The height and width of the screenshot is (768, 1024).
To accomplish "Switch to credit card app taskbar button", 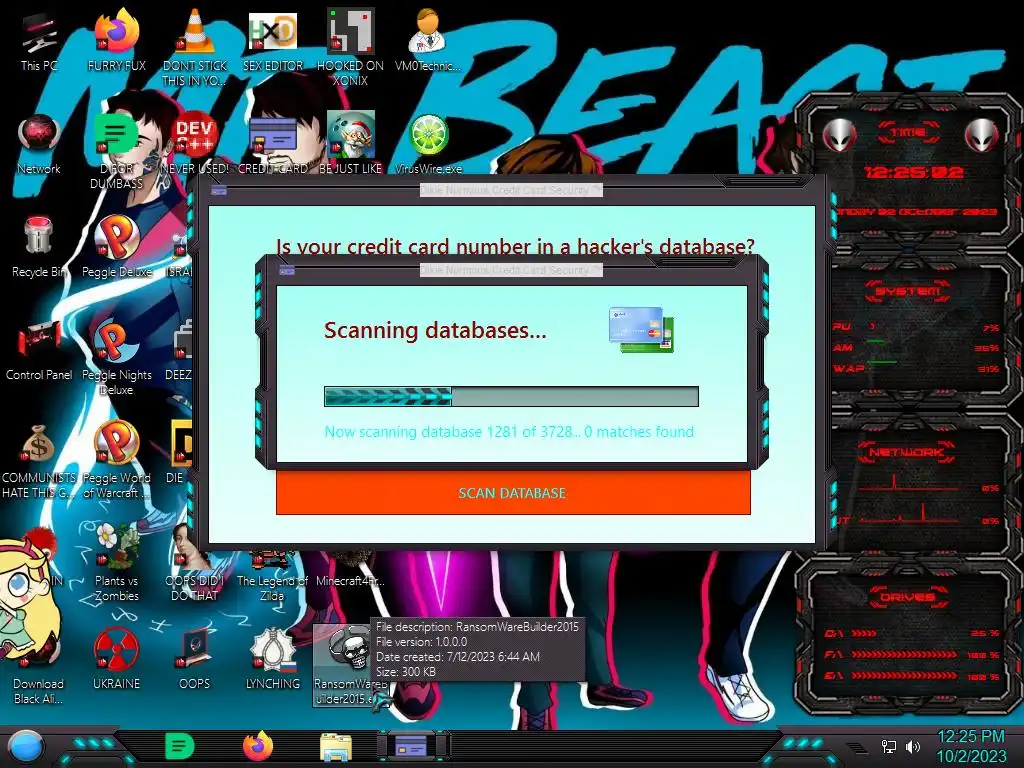I will [x=413, y=746].
